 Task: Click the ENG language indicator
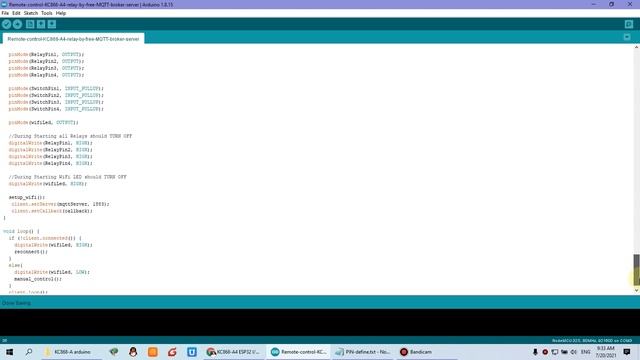pyautogui.click(x=586, y=352)
